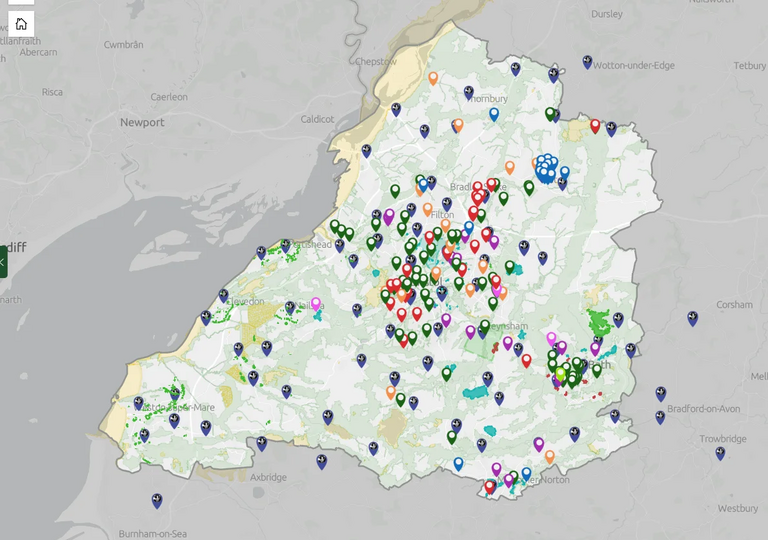Click navy marker on Portishead label
This screenshot has width=768, height=540.
[x=286, y=245]
